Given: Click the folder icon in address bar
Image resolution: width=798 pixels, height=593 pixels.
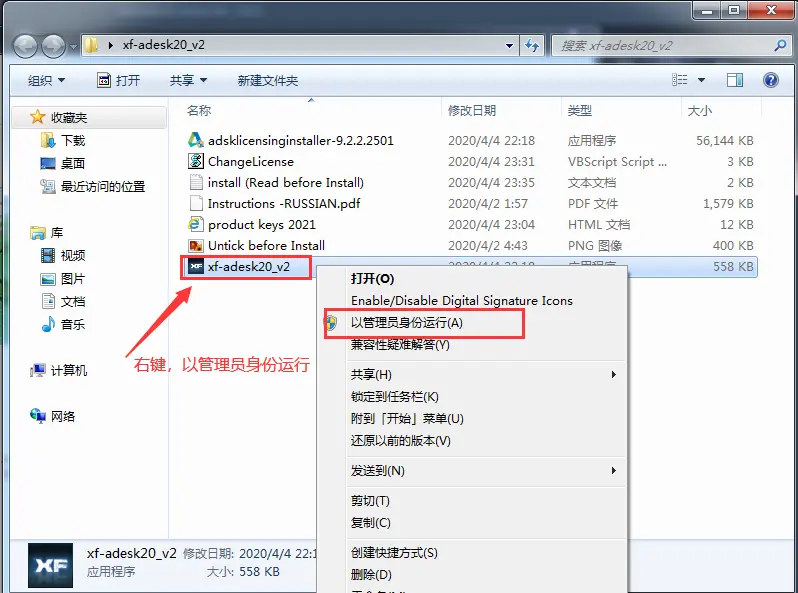Looking at the screenshot, I should (92, 45).
